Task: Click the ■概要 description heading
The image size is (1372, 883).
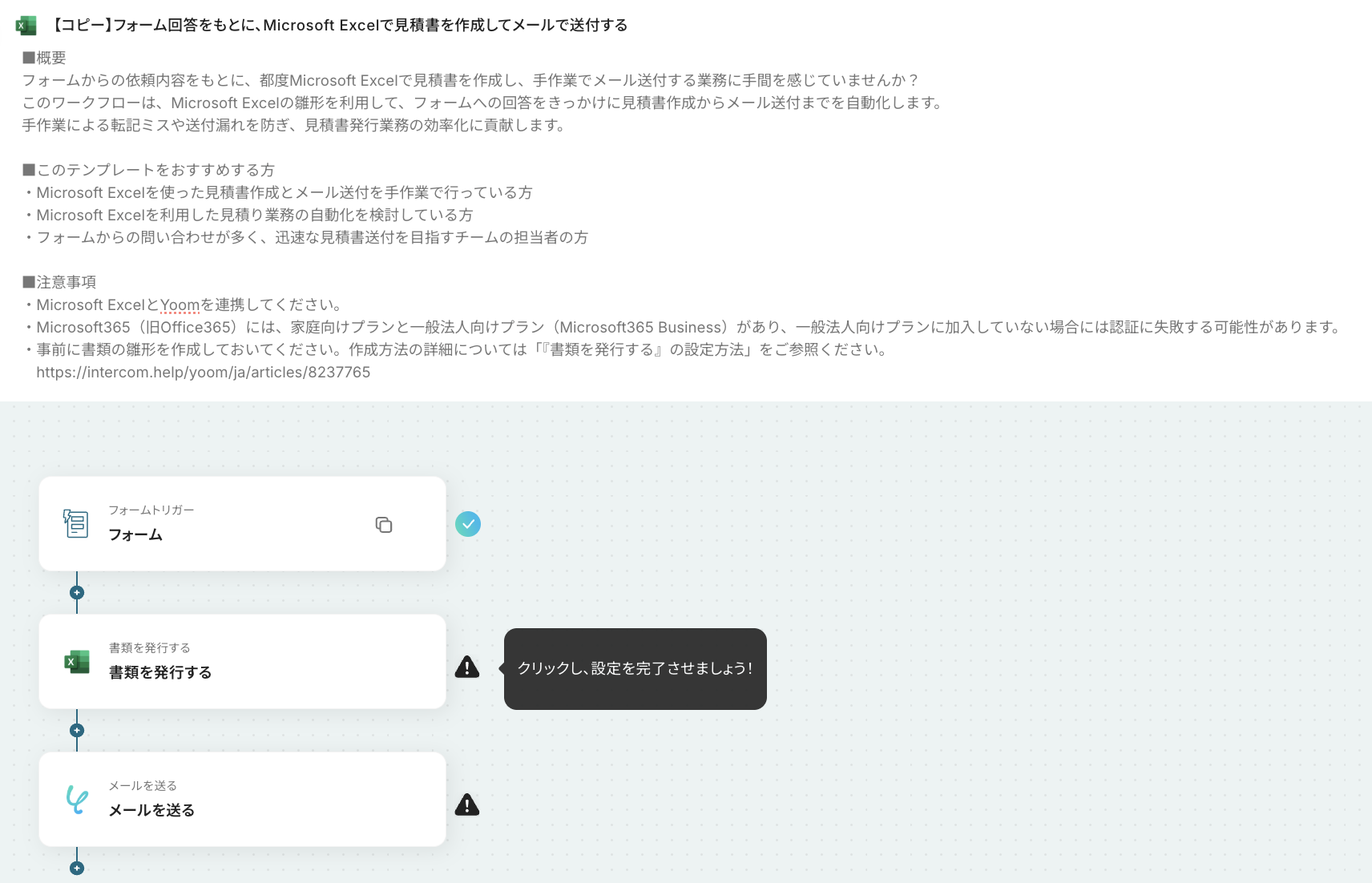Action: (x=44, y=58)
